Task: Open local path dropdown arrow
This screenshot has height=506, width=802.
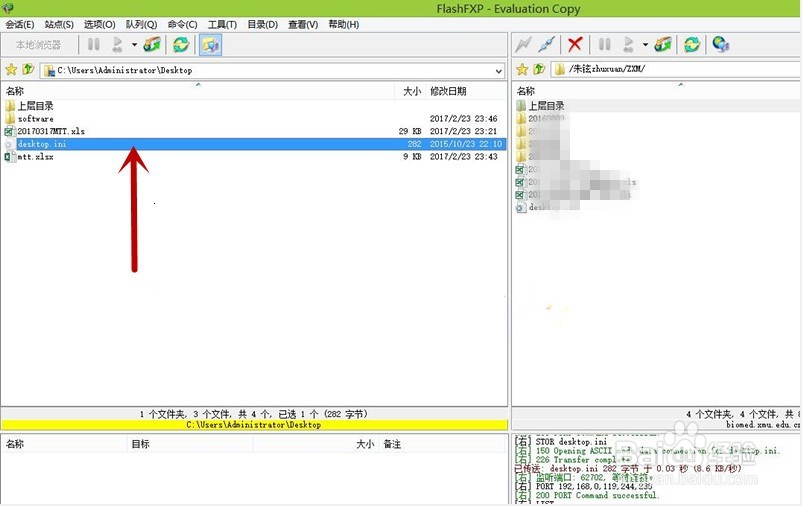Action: (x=499, y=71)
